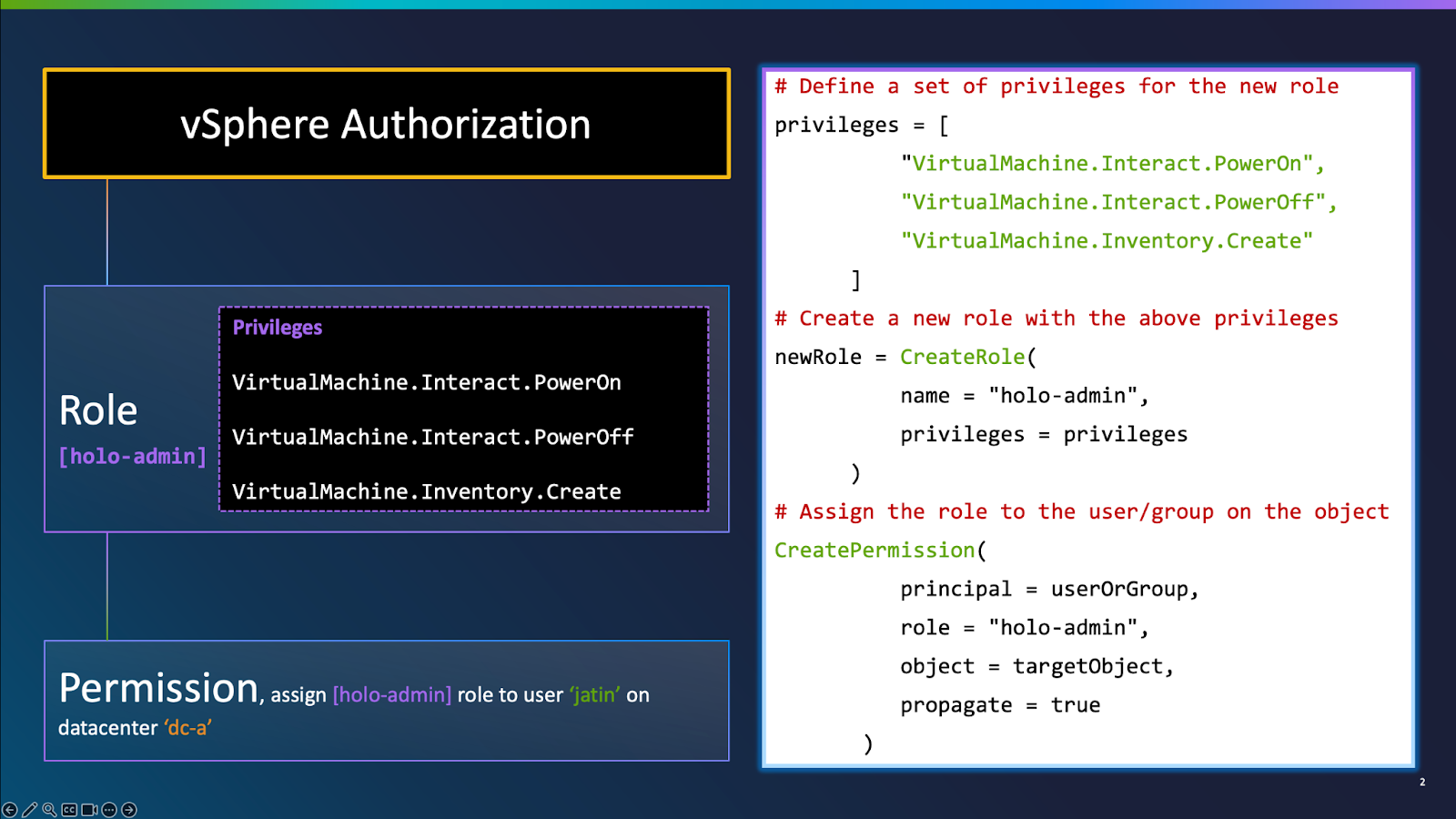Viewport: 1456px width, 819px height.
Task: Select the VirtualMachine.Interact.PowerOn privilege entry
Action: [427, 382]
